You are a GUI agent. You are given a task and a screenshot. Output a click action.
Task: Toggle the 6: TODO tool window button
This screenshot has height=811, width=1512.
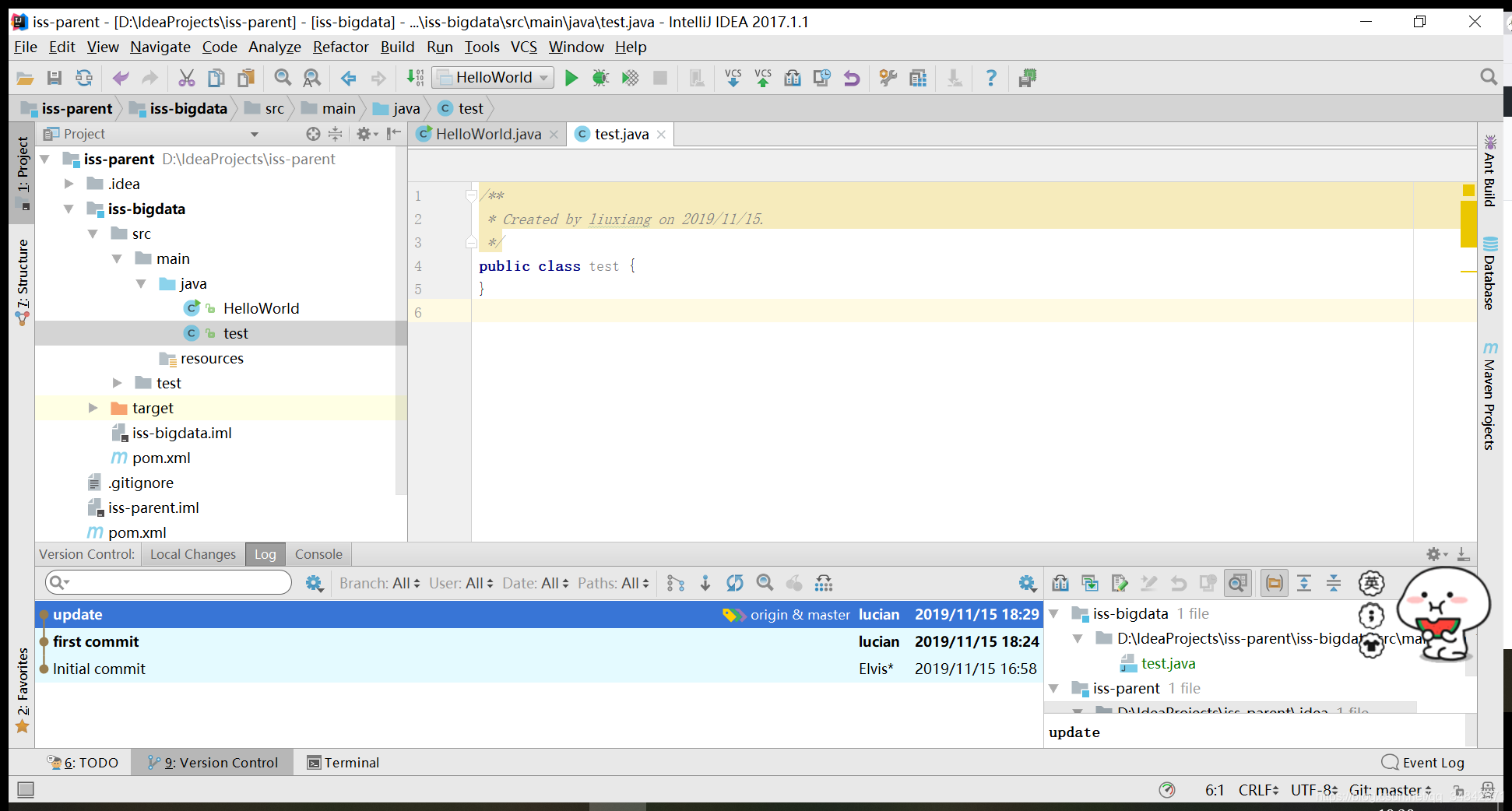click(83, 763)
